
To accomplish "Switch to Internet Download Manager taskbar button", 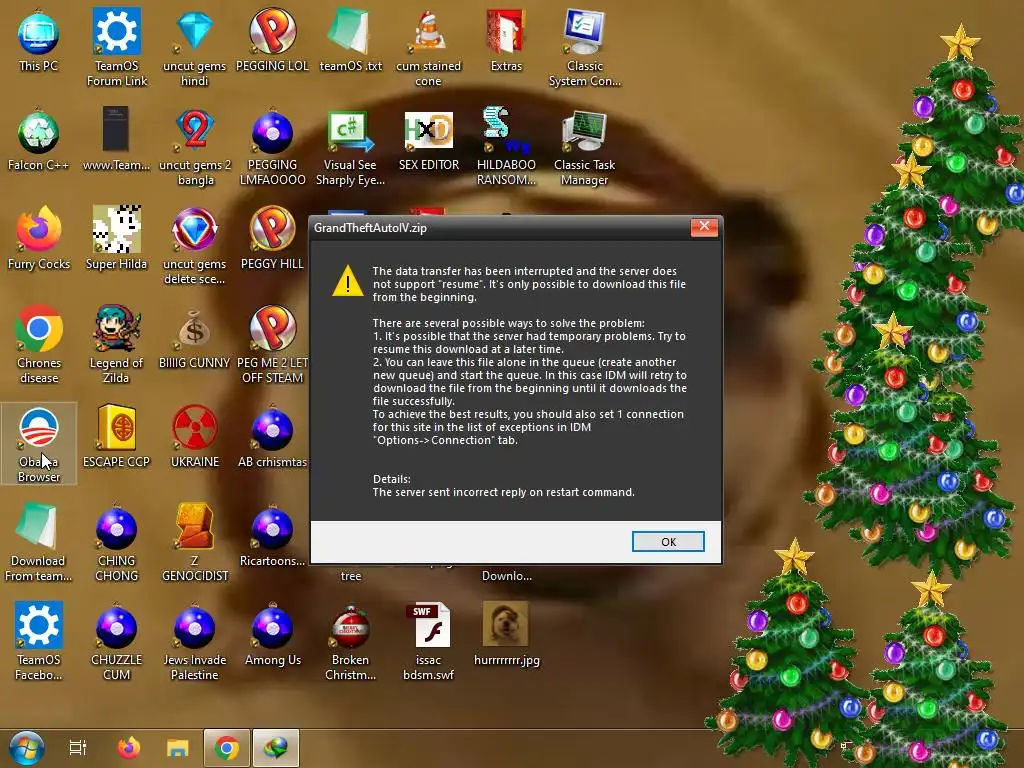I will point(276,748).
